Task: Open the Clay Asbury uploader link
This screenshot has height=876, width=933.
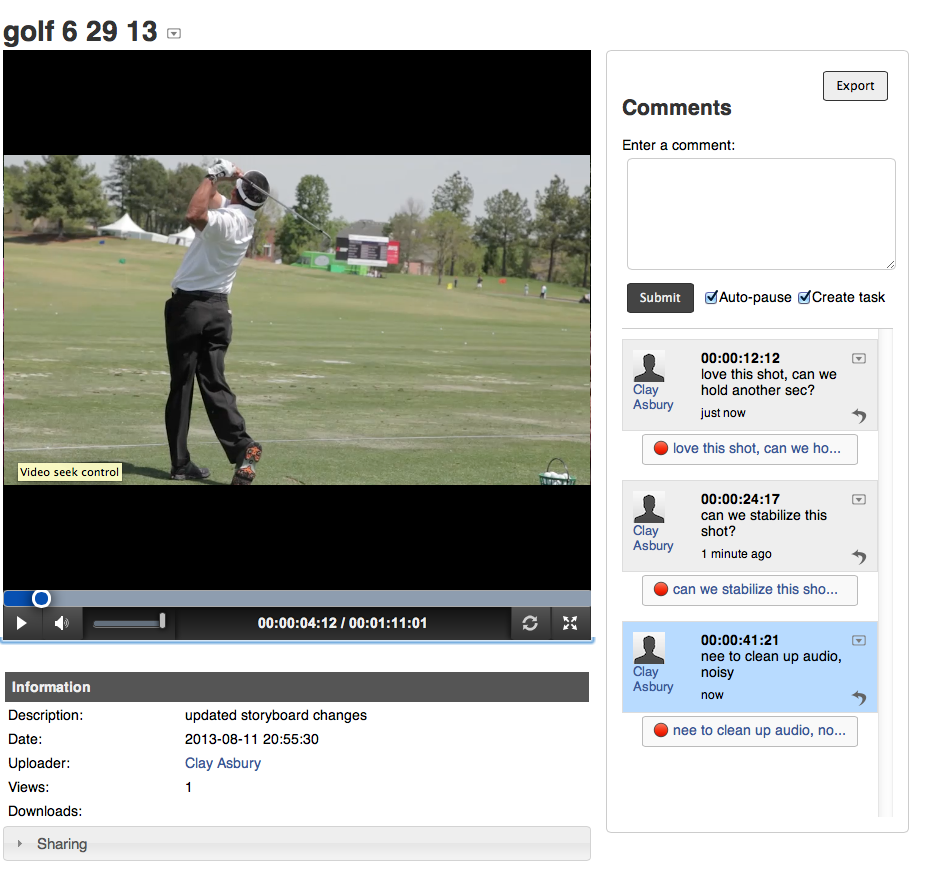Action: (223, 763)
